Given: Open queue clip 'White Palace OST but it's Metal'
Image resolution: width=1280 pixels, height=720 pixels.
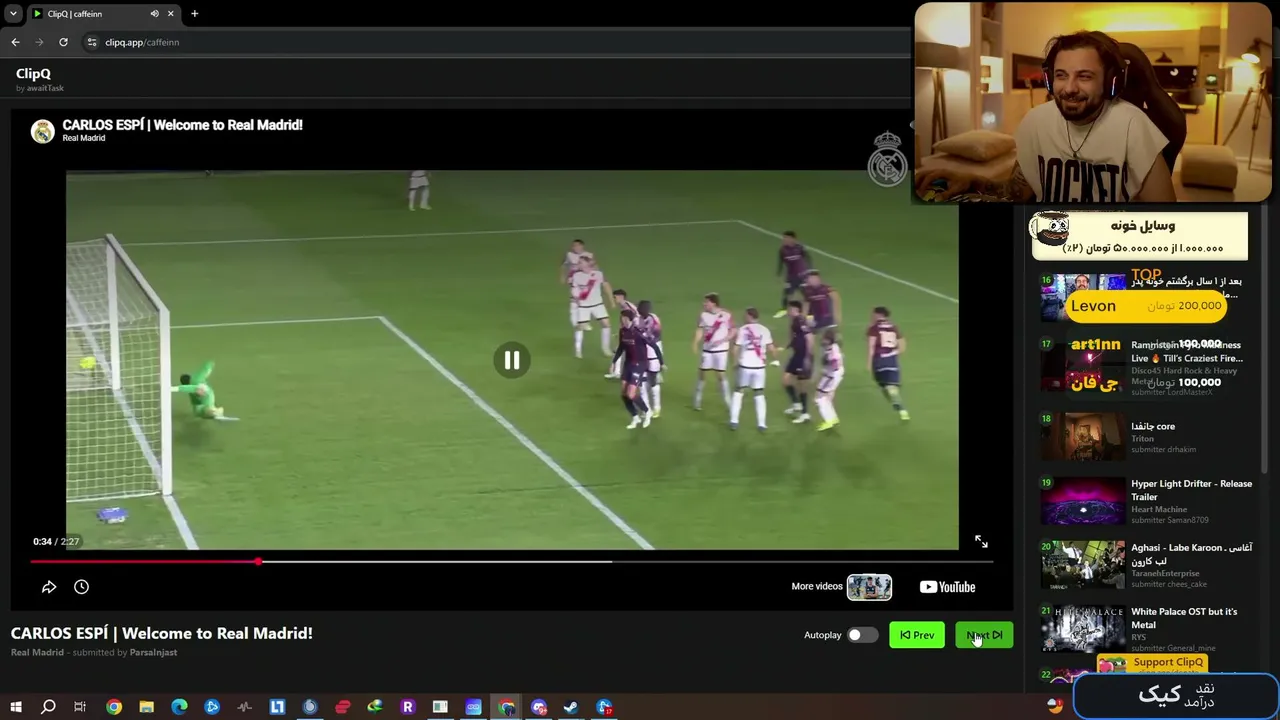Looking at the screenshot, I should [1184, 618].
